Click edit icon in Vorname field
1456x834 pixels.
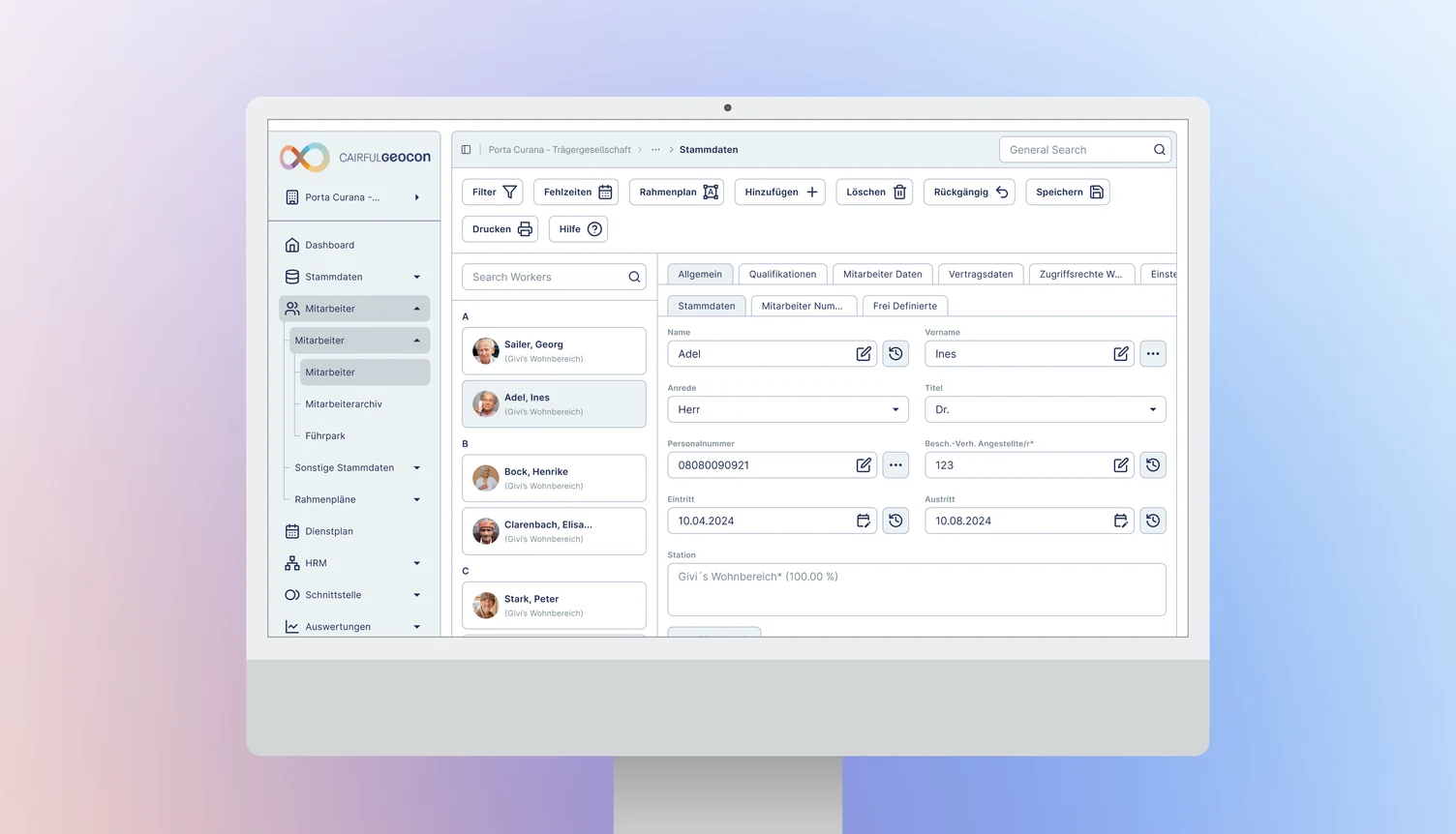point(1121,354)
